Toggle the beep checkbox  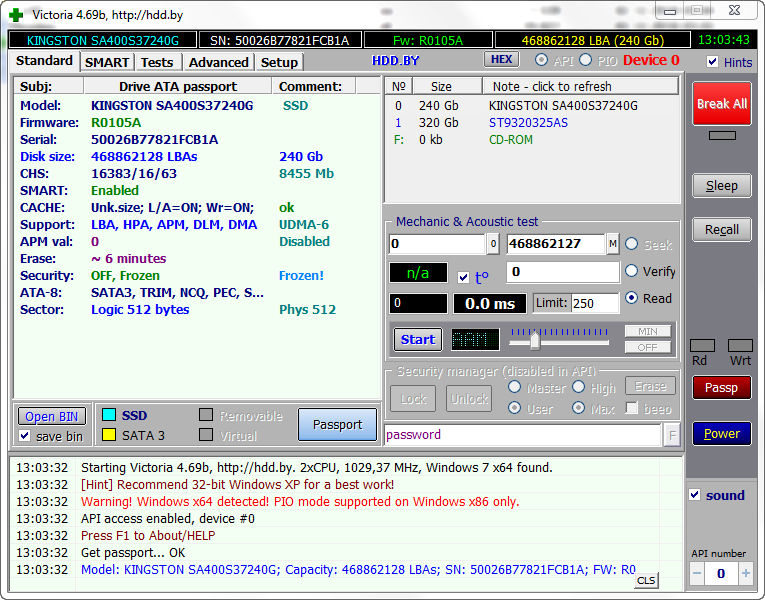632,407
